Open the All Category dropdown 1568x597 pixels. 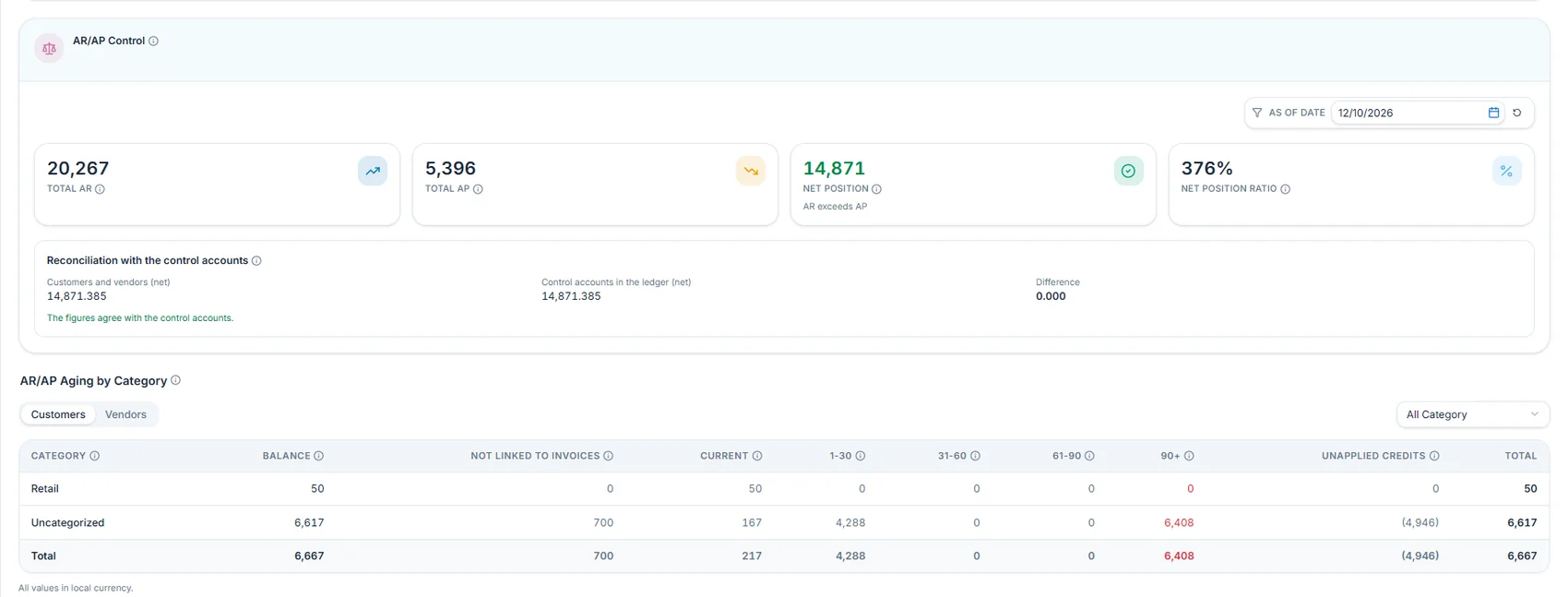[x=1473, y=414]
